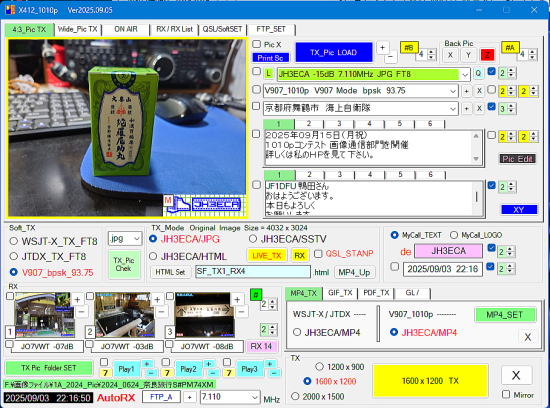The image size is (550, 408).
Task: Click the Print Sc button
Action: pos(270,58)
